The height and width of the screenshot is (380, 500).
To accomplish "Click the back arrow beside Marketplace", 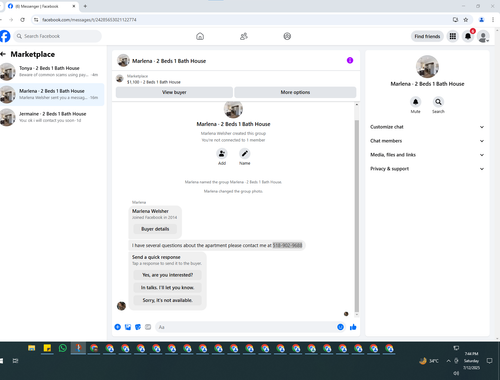I will 3,54.
